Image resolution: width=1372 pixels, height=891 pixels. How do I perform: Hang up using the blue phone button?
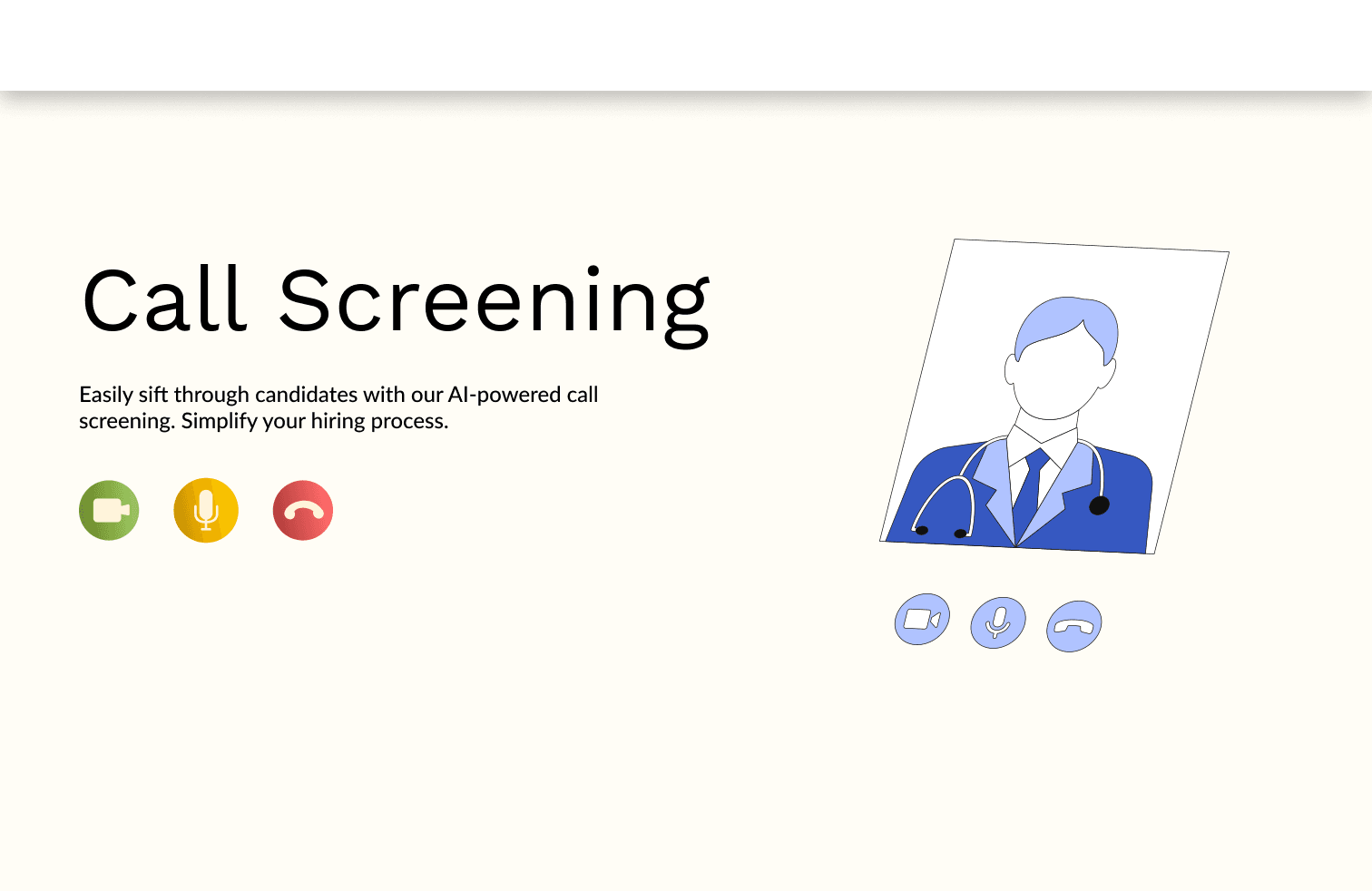click(x=1073, y=625)
